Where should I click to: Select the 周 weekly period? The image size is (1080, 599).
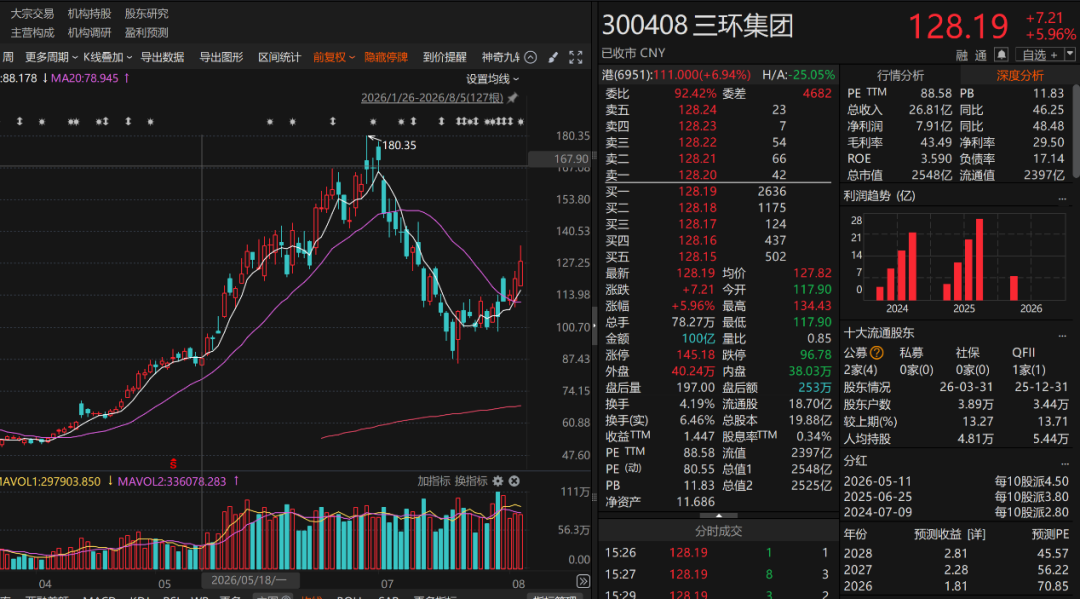(x=8, y=57)
